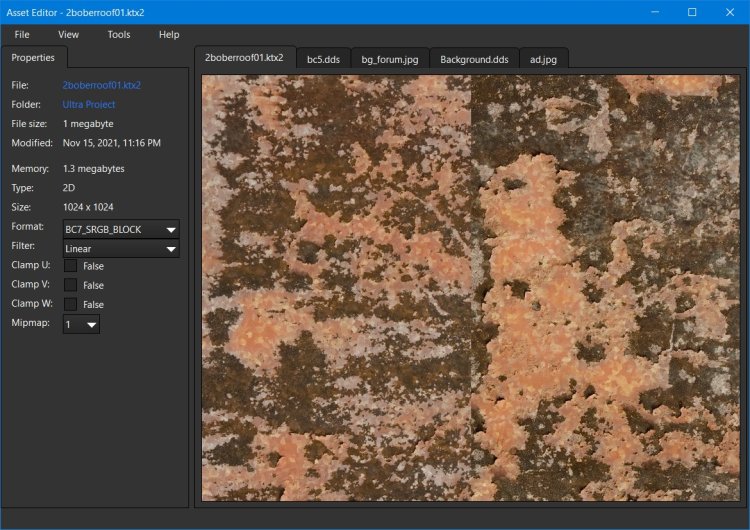
Task: Open the View menu
Action: pyautogui.click(x=68, y=34)
